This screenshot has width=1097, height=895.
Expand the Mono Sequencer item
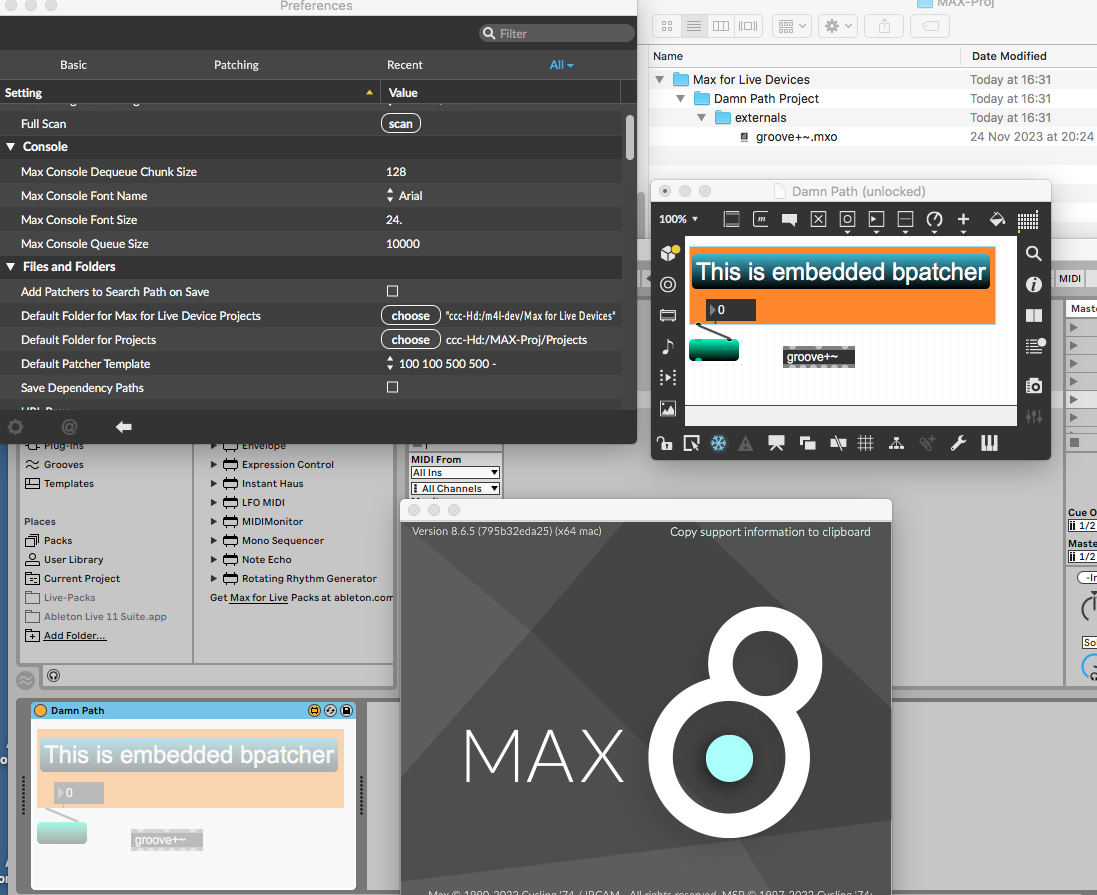tap(214, 541)
